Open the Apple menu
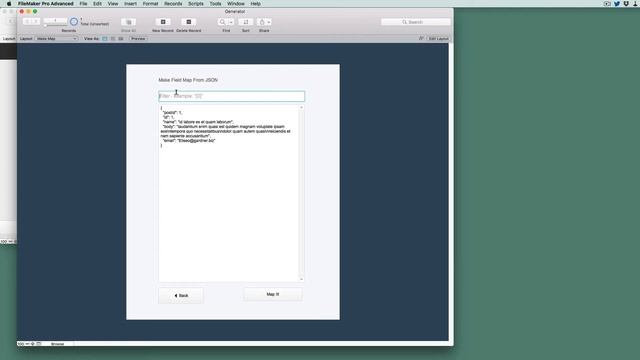 [x=9, y=4]
